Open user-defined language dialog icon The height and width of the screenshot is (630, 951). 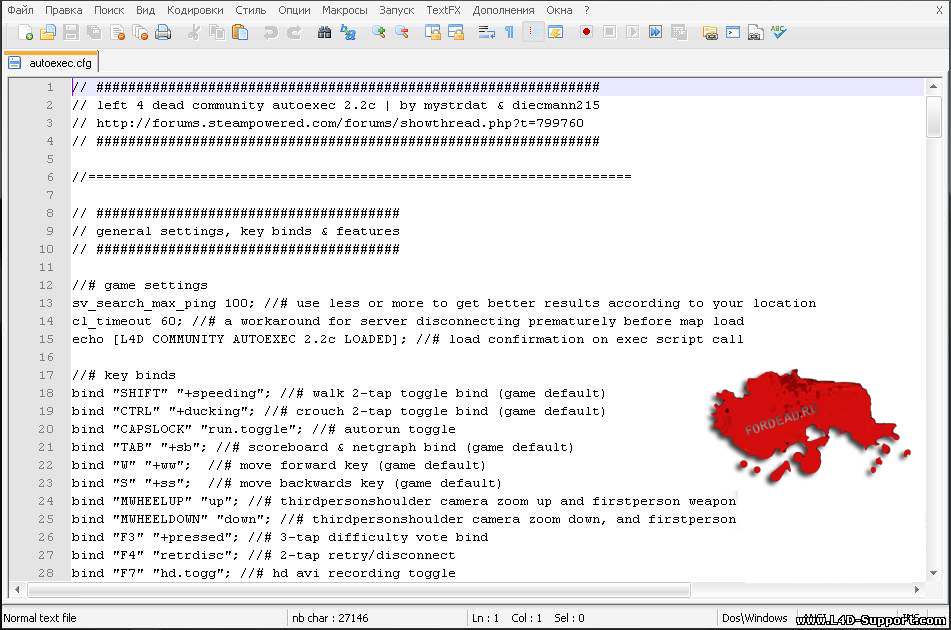pyautogui.click(x=555, y=32)
